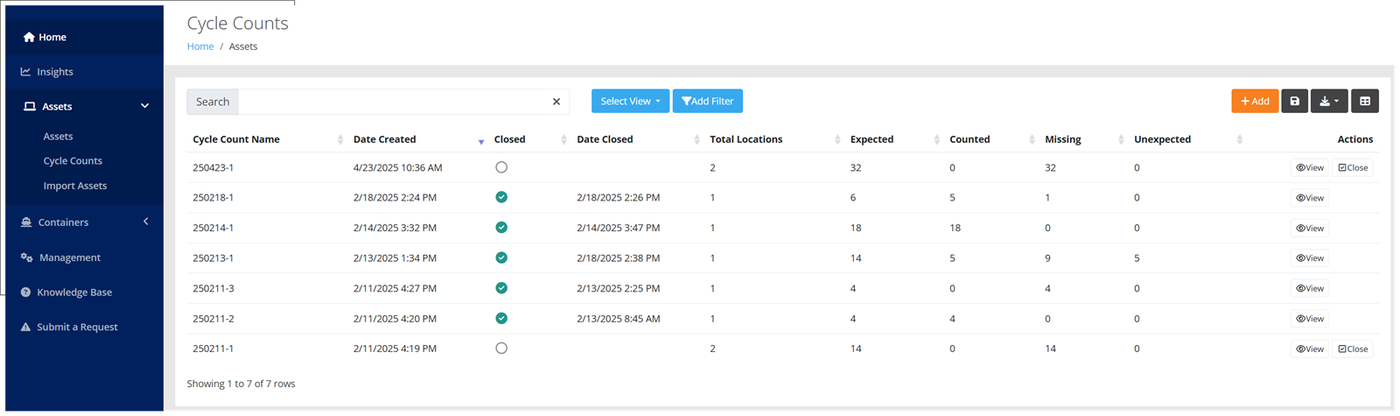The width and height of the screenshot is (1400, 416).
Task: Click Showing 1 to 7 of 7 rows text
Action: [241, 383]
